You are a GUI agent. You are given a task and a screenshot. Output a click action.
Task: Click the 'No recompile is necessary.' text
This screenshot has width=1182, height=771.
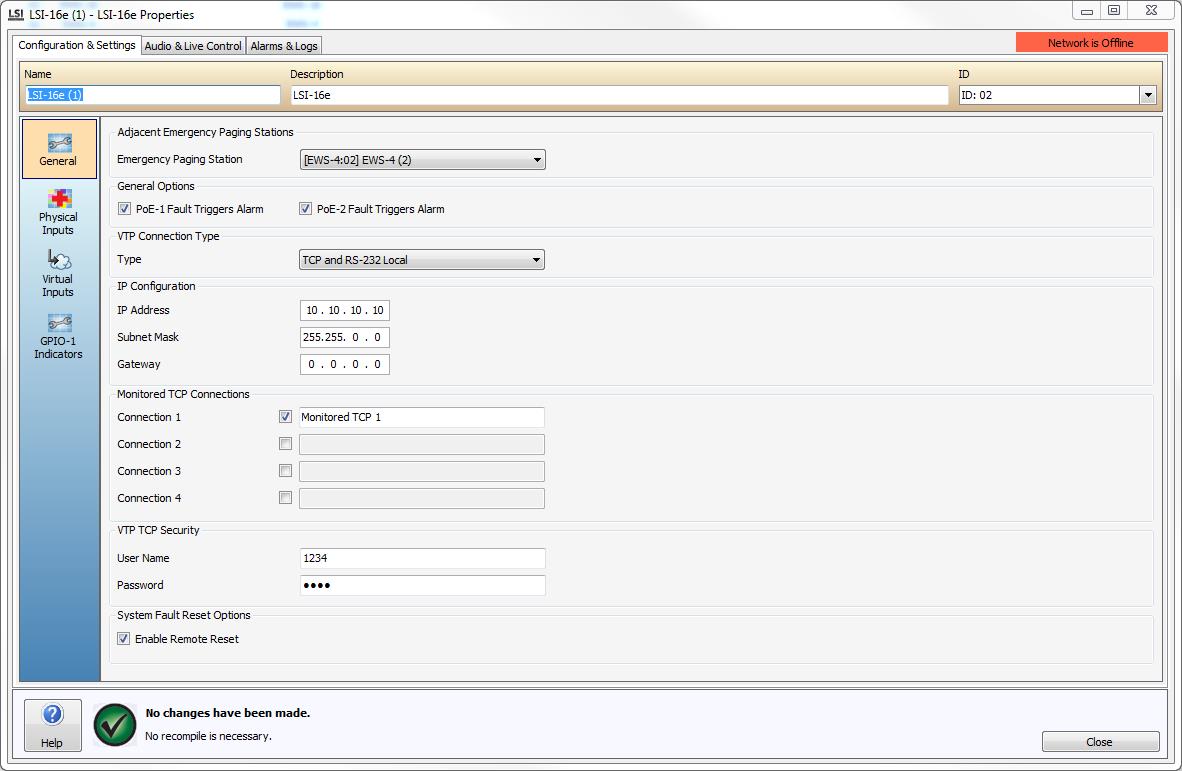(x=208, y=736)
